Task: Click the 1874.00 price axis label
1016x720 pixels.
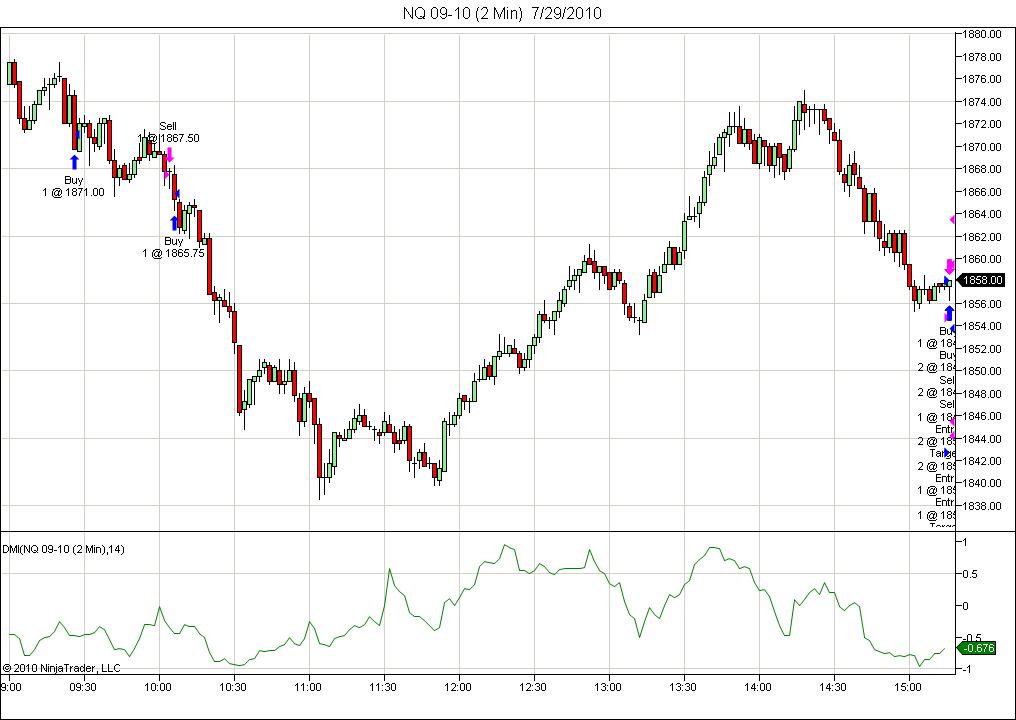Action: 982,102
